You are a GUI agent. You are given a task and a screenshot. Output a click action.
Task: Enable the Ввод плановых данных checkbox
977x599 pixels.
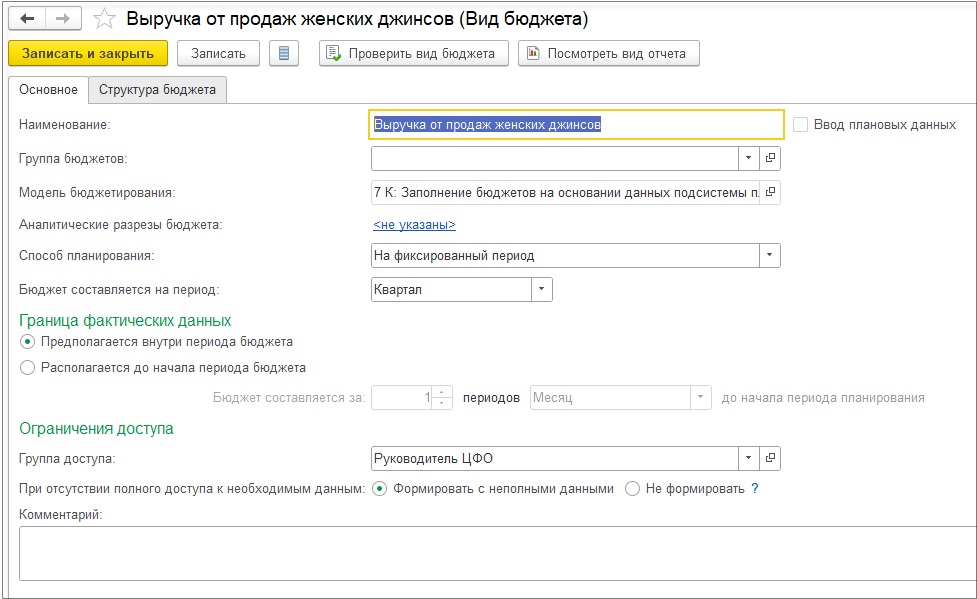(800, 125)
